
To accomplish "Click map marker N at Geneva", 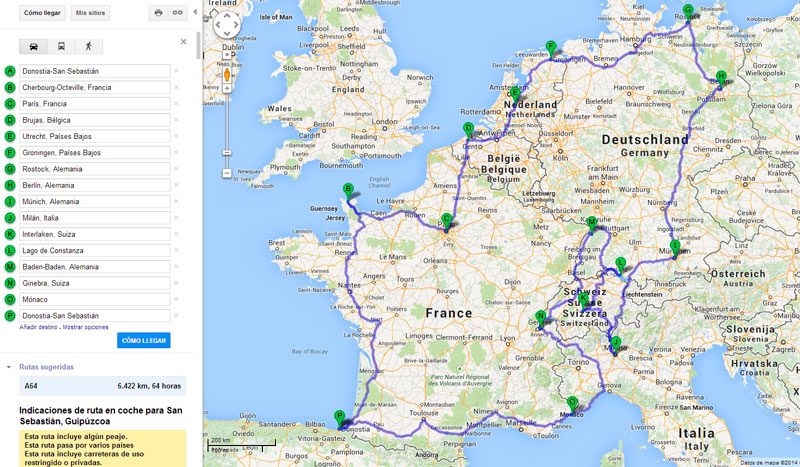I will click(541, 318).
